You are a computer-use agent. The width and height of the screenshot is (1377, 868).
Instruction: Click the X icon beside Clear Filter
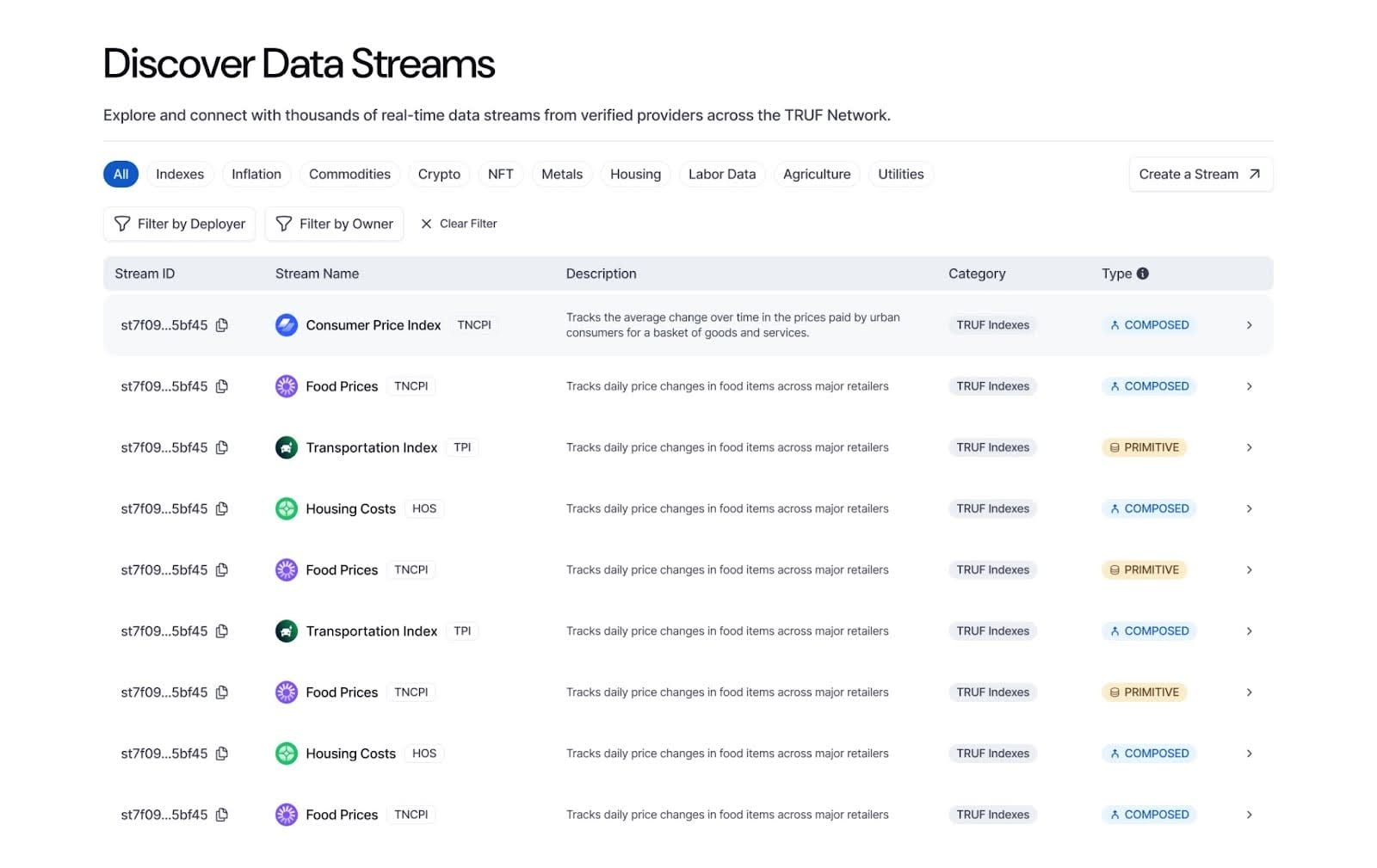(426, 224)
